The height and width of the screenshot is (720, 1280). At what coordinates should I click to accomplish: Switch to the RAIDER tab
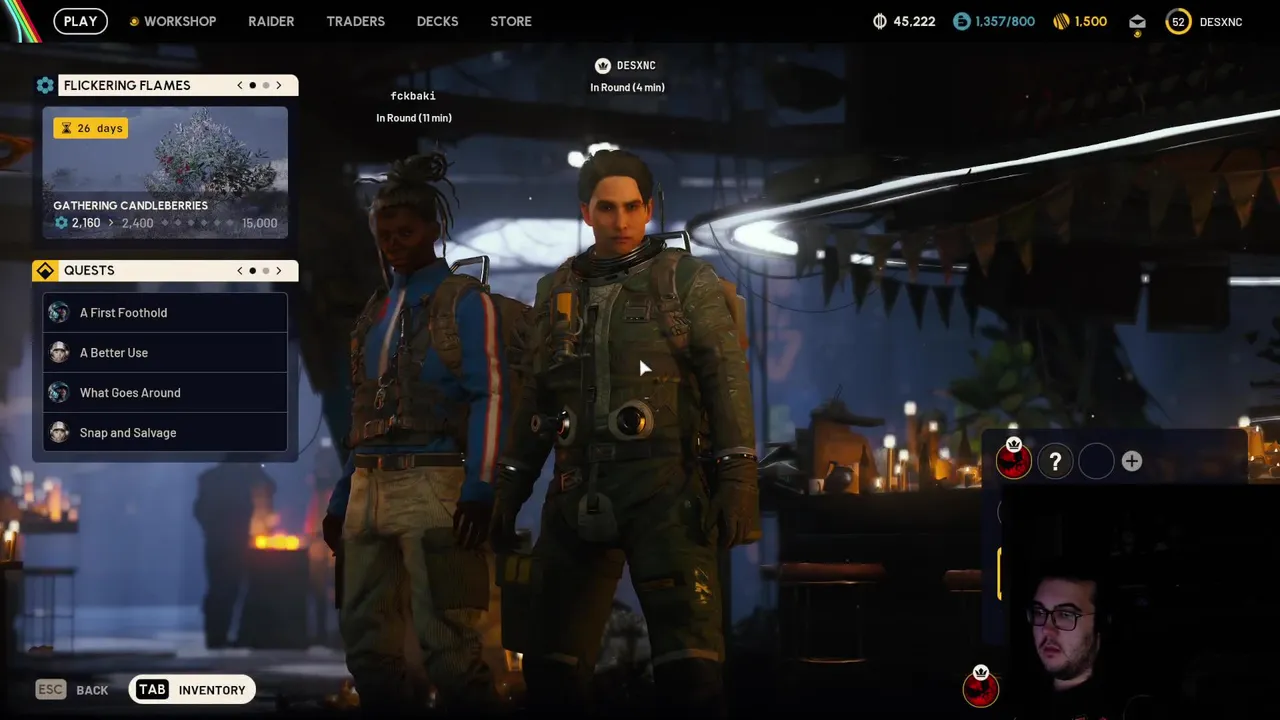pos(271,21)
